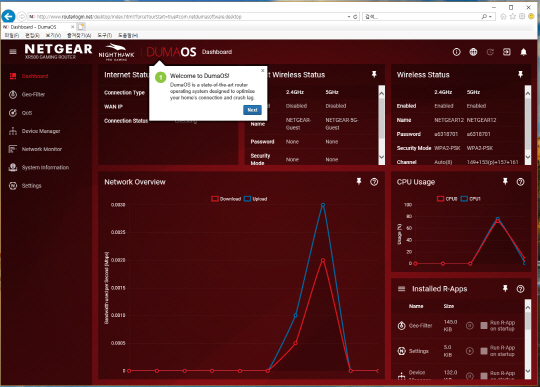The height and width of the screenshot is (387, 540).
Task: Open the browser search provider dropdown
Action: [490, 17]
